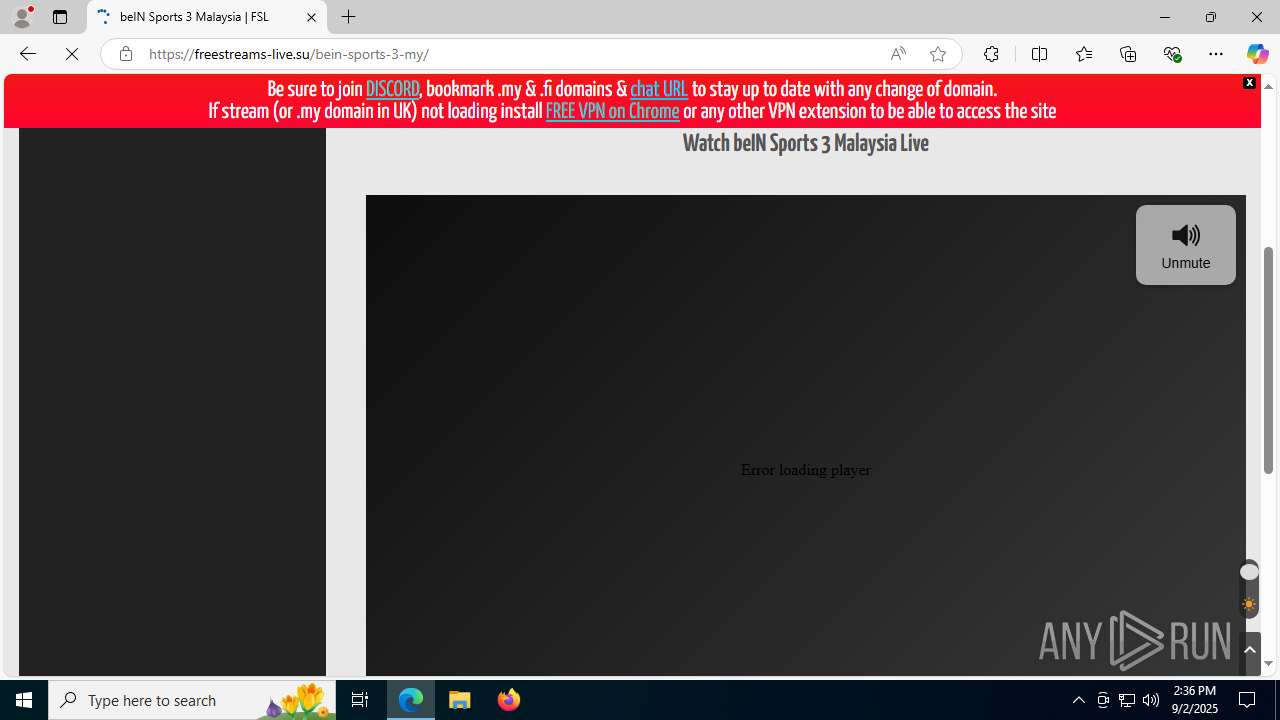View site information lock icon

tap(125, 54)
